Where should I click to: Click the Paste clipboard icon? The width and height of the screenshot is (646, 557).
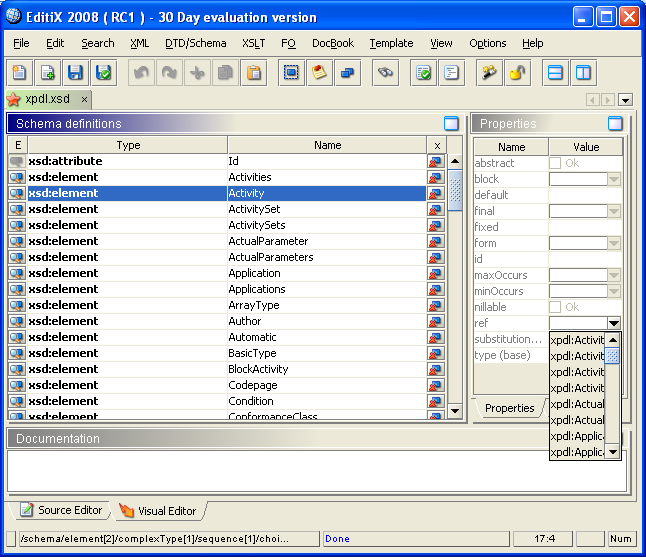pyautogui.click(x=254, y=73)
